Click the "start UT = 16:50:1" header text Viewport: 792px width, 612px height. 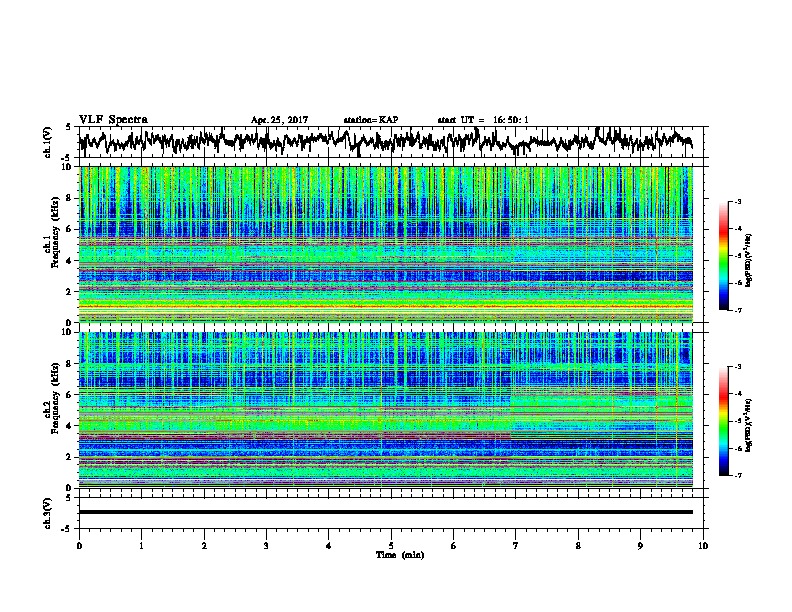(x=483, y=120)
